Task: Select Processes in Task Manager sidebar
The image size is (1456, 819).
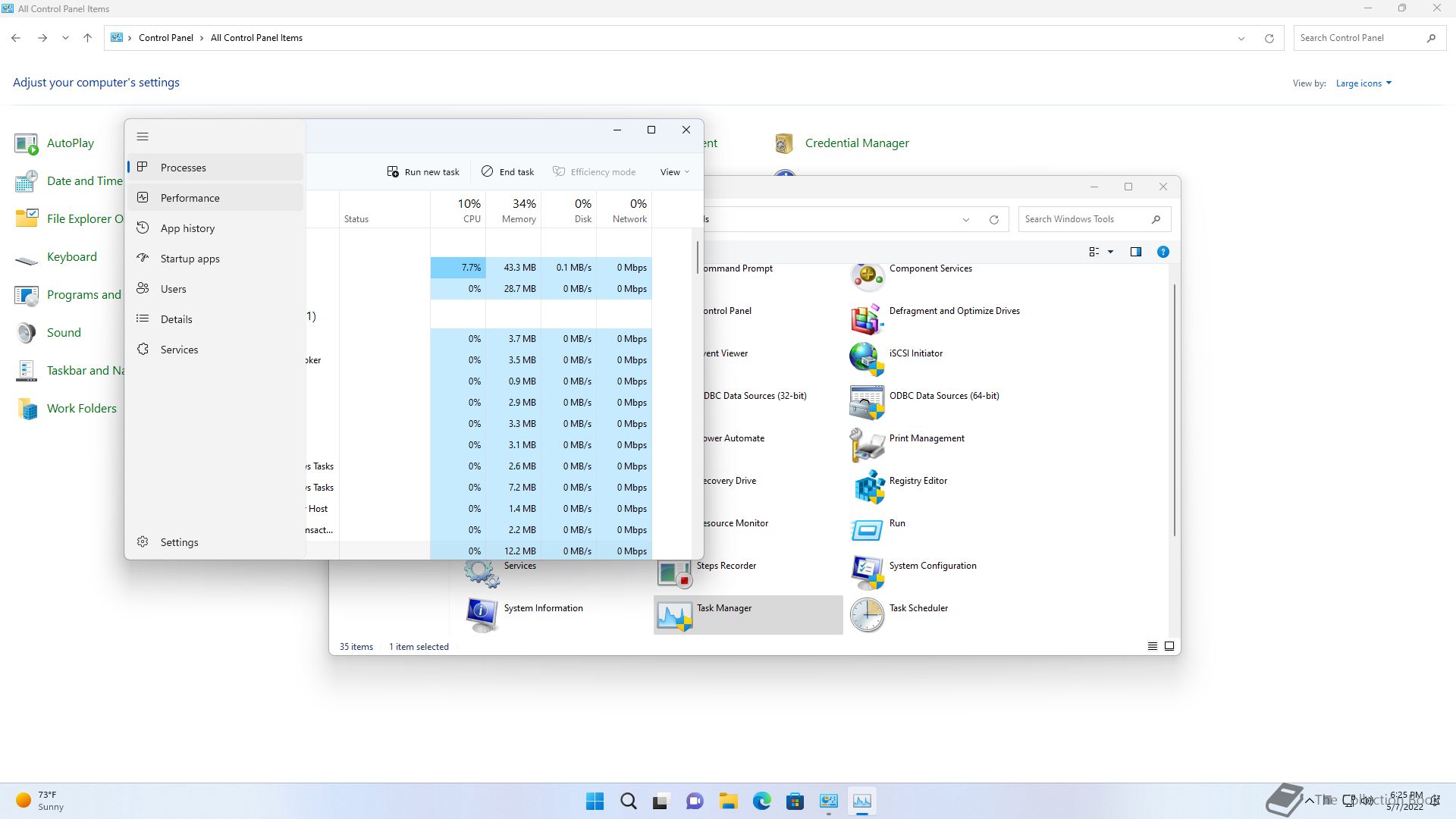Action: pos(215,168)
